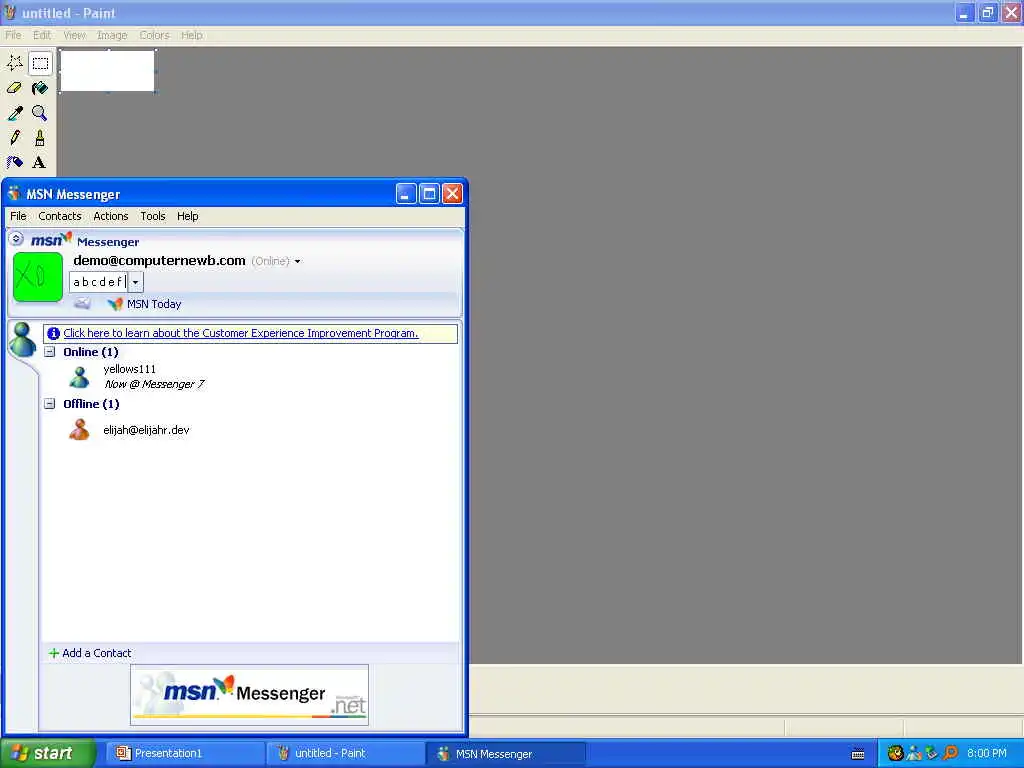Screen dimensions: 1024x768
Task: Close the MSN Messenger window
Action: click(x=453, y=193)
